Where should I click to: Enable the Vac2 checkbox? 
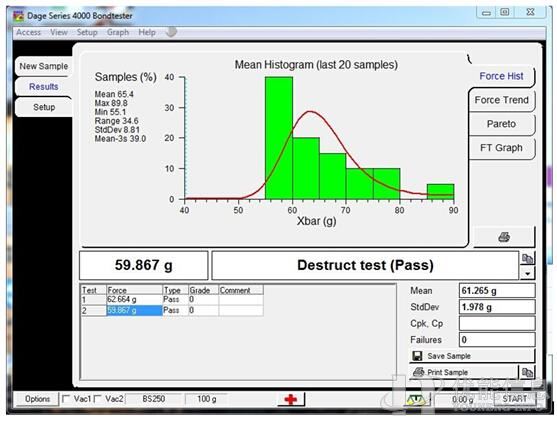[98, 399]
